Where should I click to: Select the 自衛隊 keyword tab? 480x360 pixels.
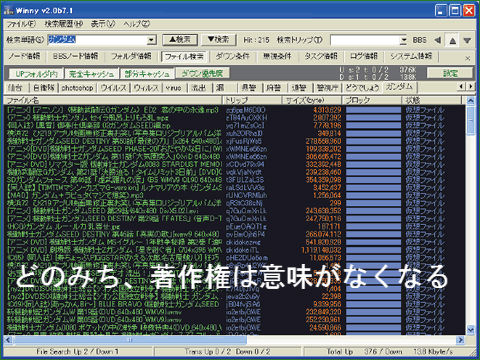[x=44, y=88]
